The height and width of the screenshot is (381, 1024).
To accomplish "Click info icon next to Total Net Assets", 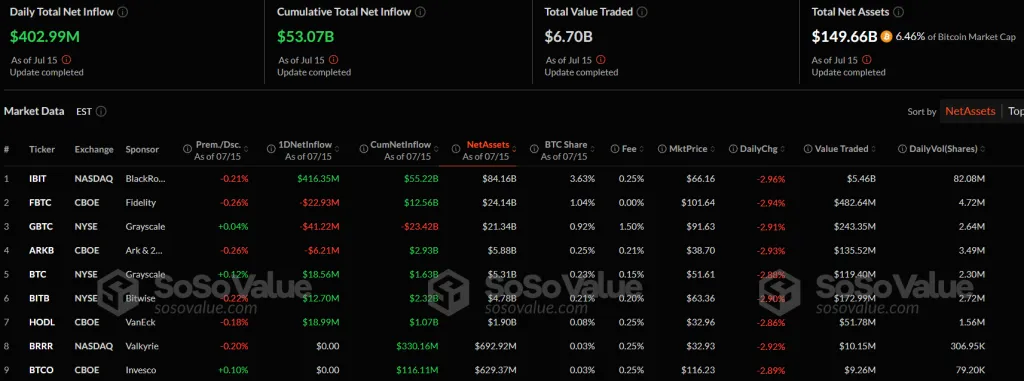I will (x=899, y=12).
